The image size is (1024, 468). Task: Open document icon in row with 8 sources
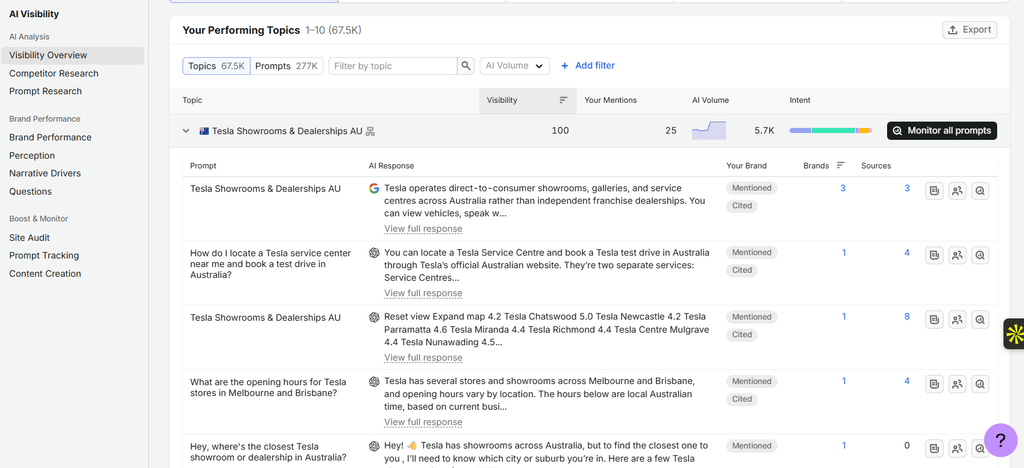[935, 320]
